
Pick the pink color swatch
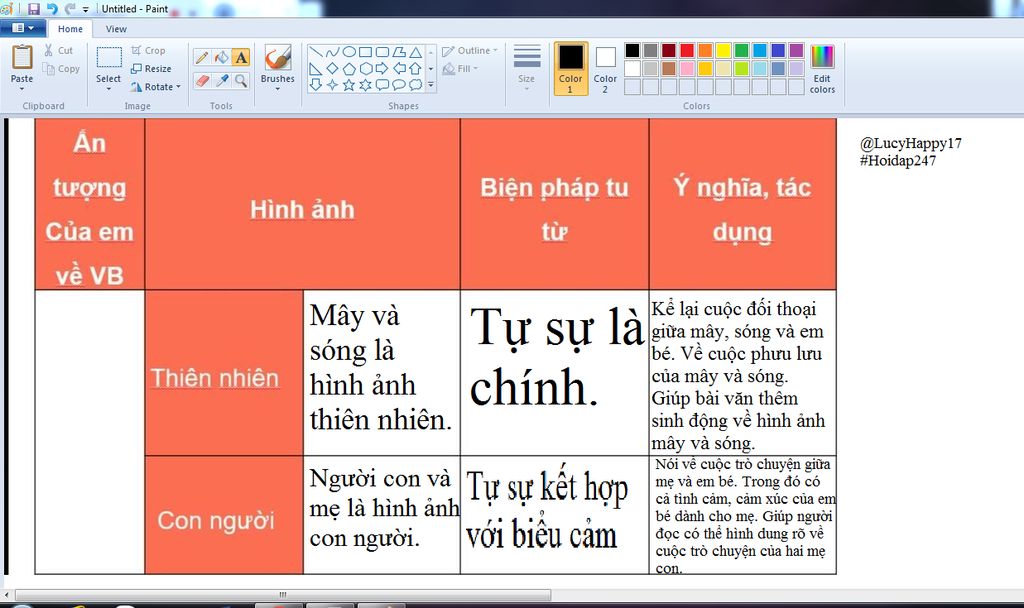[687, 69]
